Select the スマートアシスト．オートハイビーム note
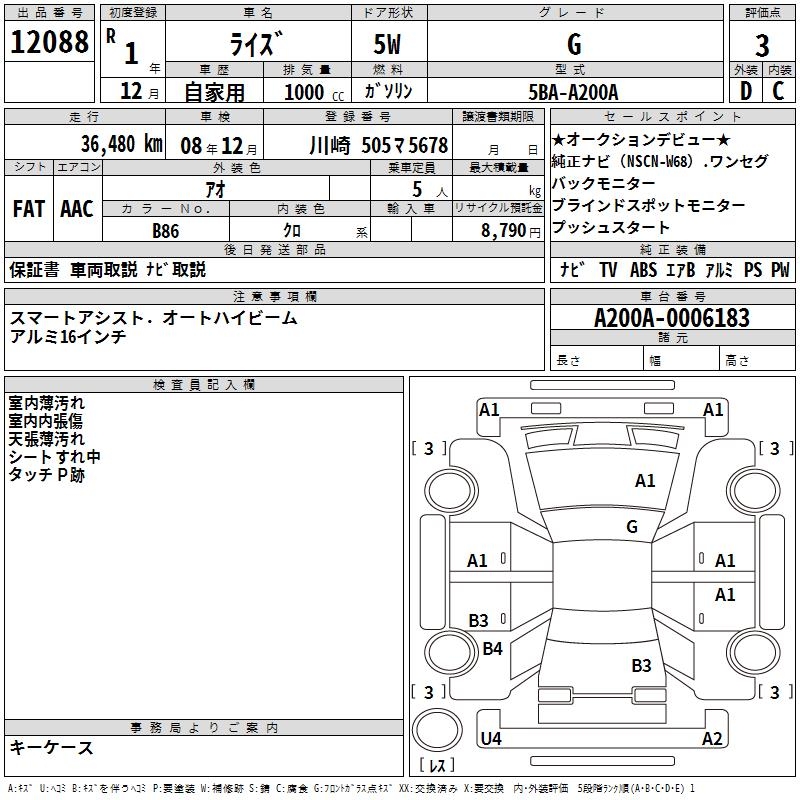Viewport: 800px width, 800px height. (153, 318)
